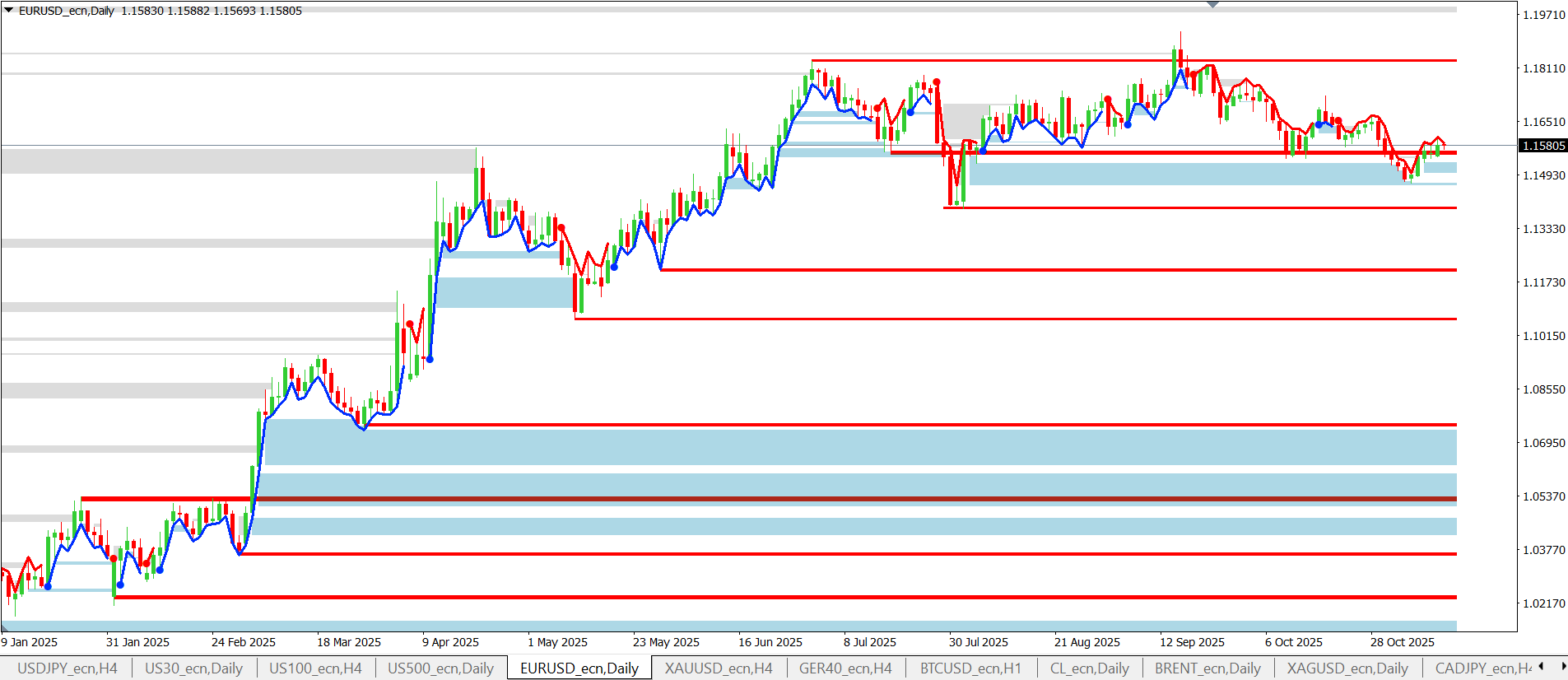The width and height of the screenshot is (1568, 680).
Task: Click the 30 Jul 2025 date label
Action: 979,642
